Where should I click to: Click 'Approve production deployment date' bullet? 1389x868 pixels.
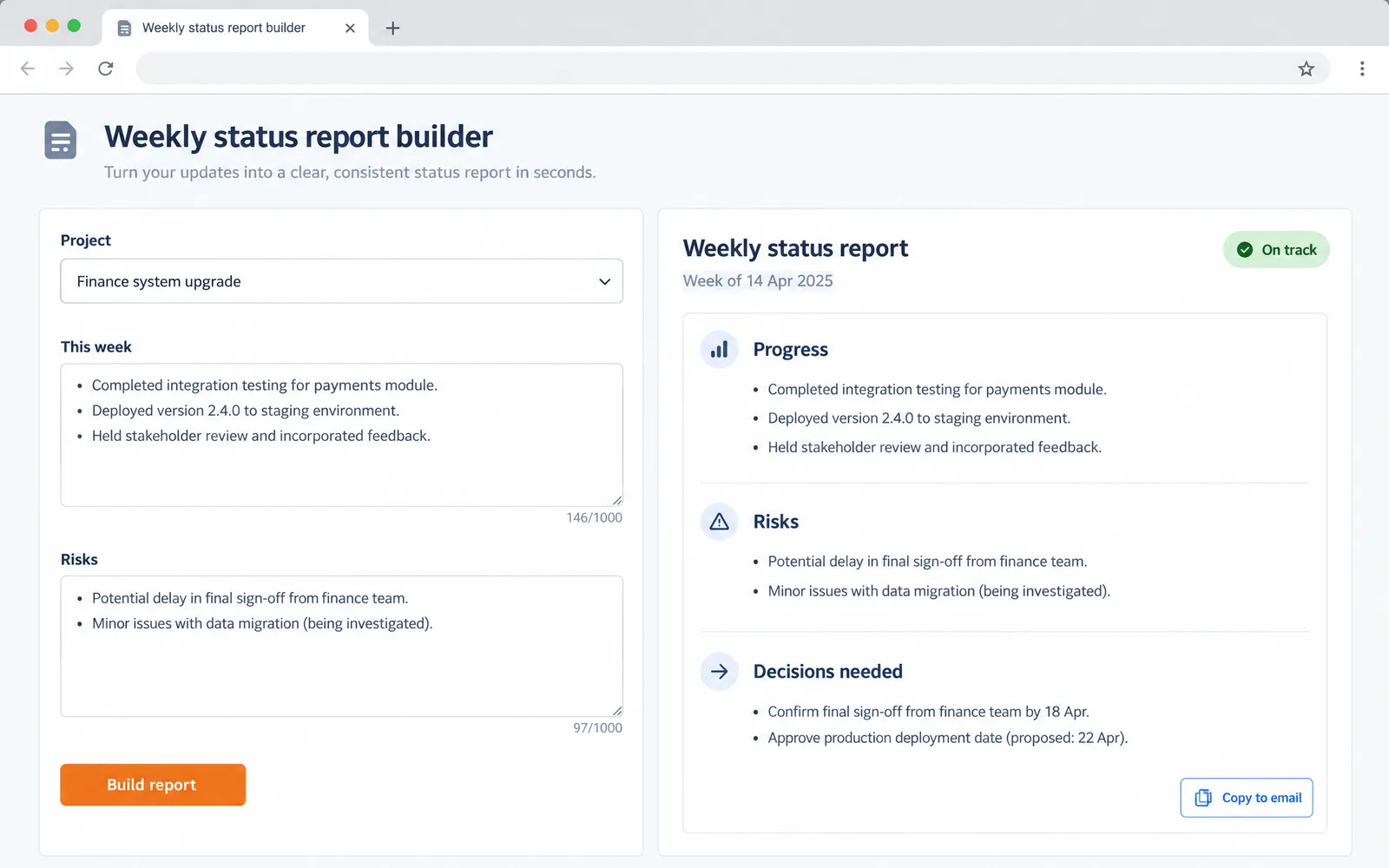click(948, 738)
